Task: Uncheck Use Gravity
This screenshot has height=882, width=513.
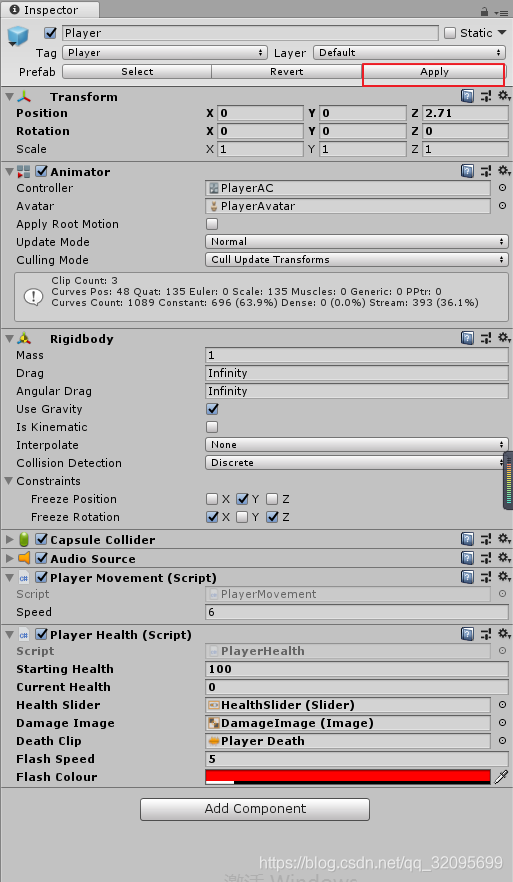Action: pos(212,409)
